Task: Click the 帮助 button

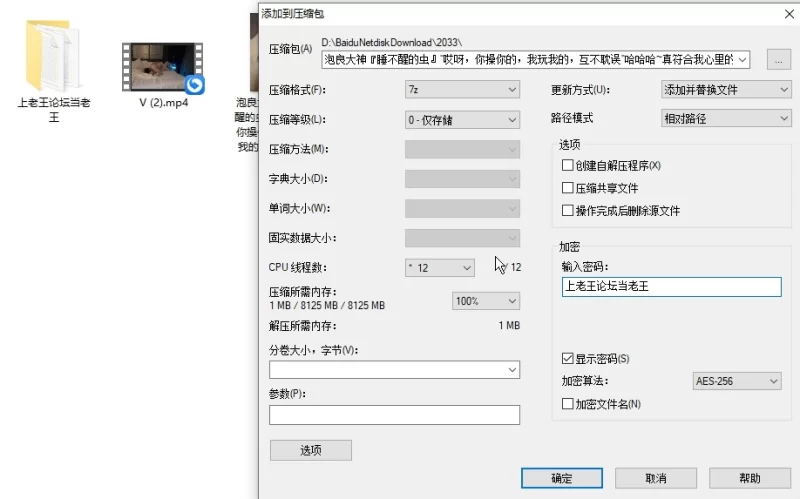Action: [749, 478]
